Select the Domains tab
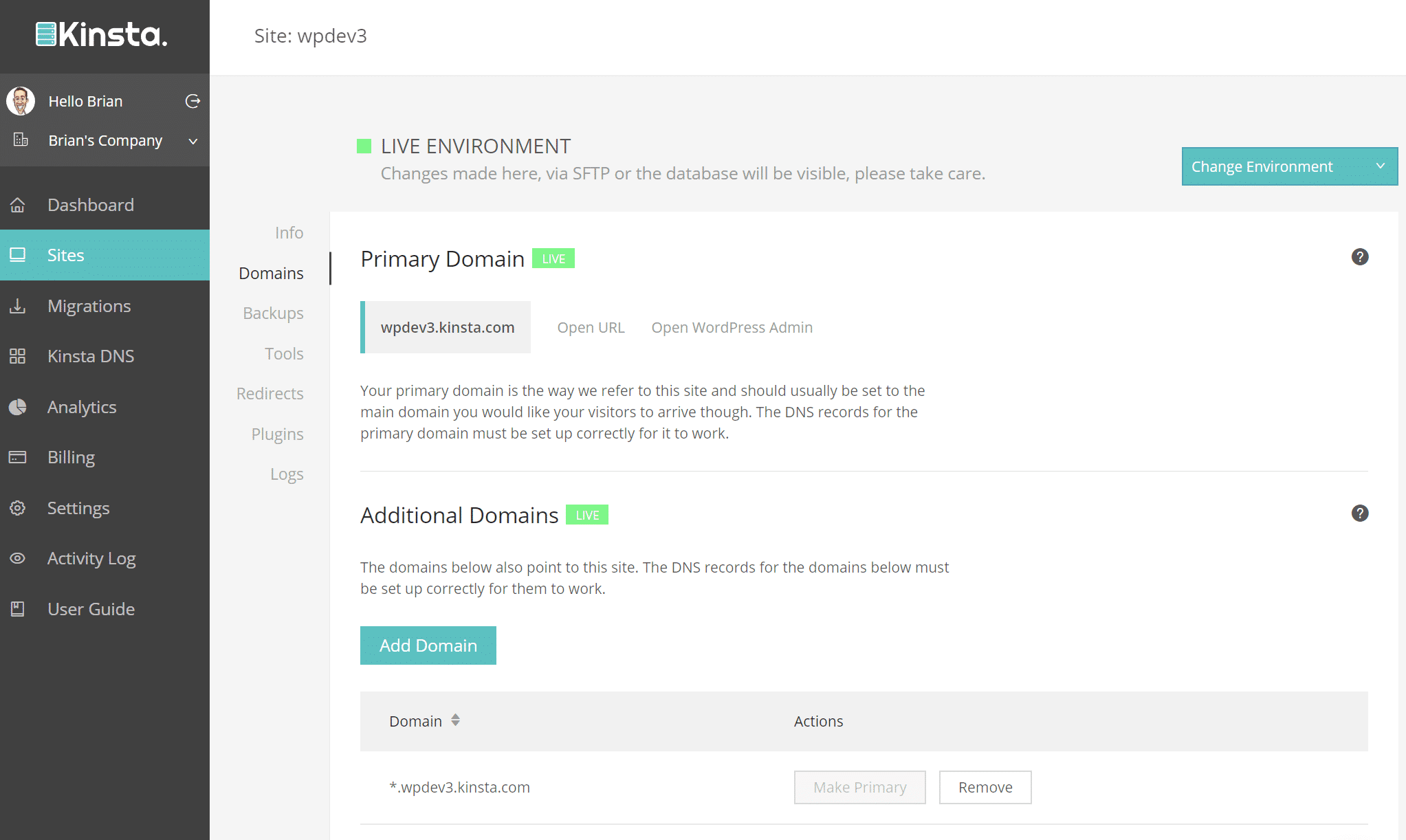 (x=271, y=273)
